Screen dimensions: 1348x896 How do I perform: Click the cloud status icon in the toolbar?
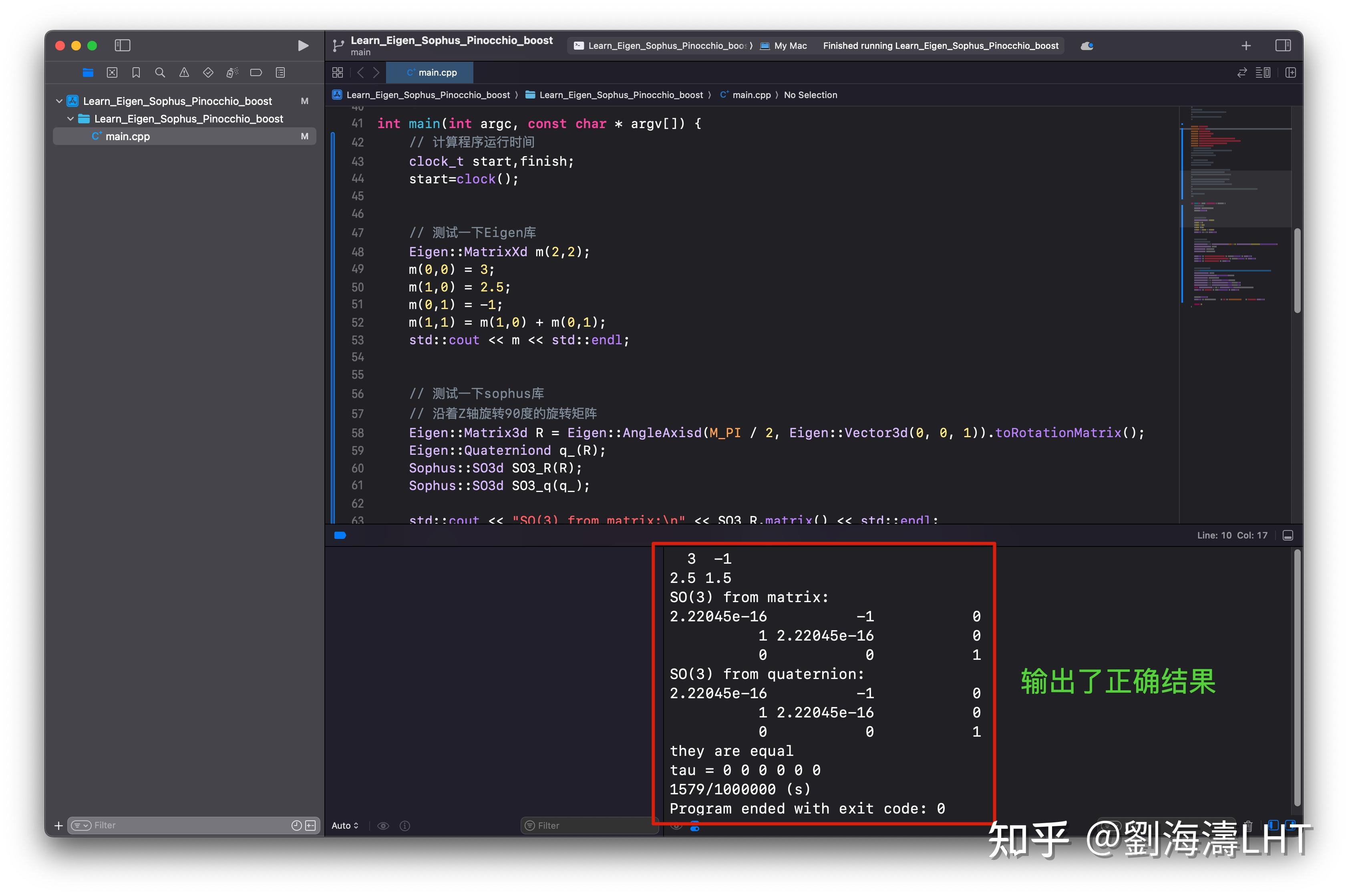pos(1086,45)
